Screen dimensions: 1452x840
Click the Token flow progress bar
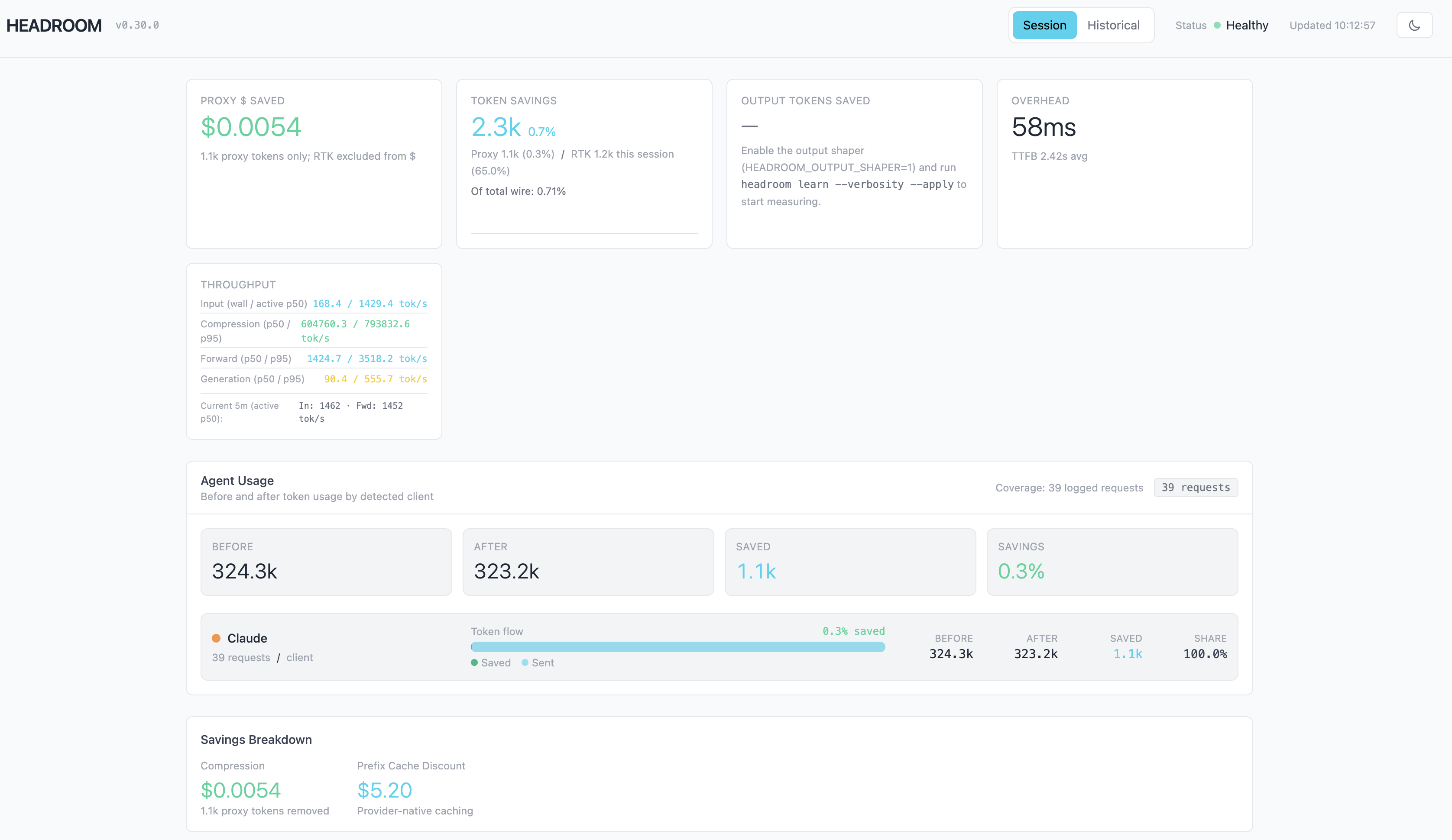click(677, 647)
